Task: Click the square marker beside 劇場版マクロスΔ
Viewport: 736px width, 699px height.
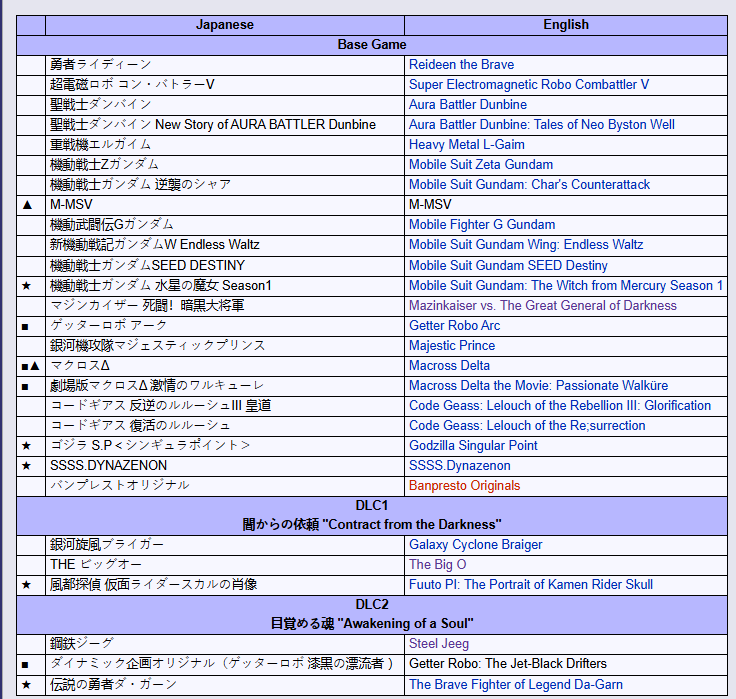Action: click(x=25, y=387)
